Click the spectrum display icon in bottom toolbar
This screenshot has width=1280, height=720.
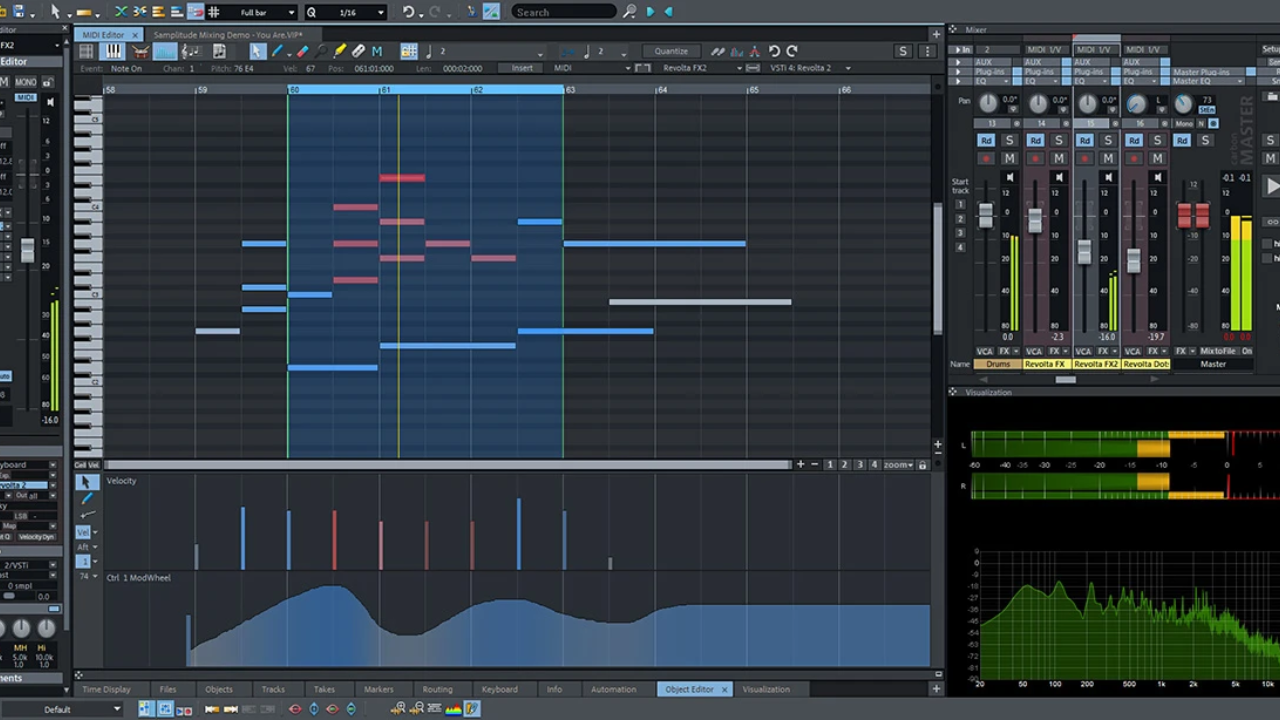pos(453,709)
